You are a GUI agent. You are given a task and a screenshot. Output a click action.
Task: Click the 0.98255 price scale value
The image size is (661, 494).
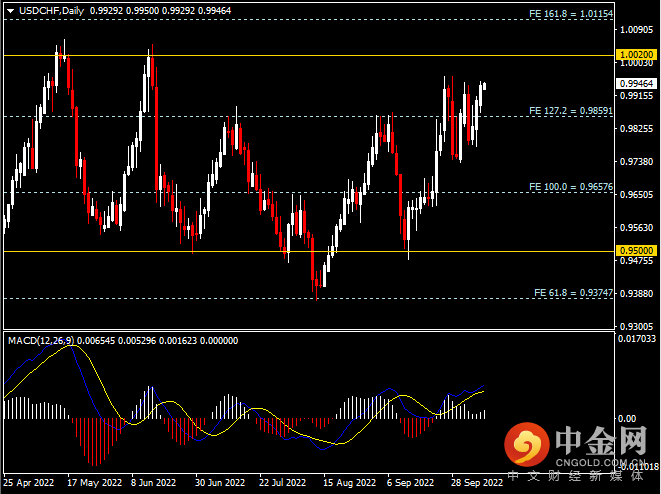637,129
